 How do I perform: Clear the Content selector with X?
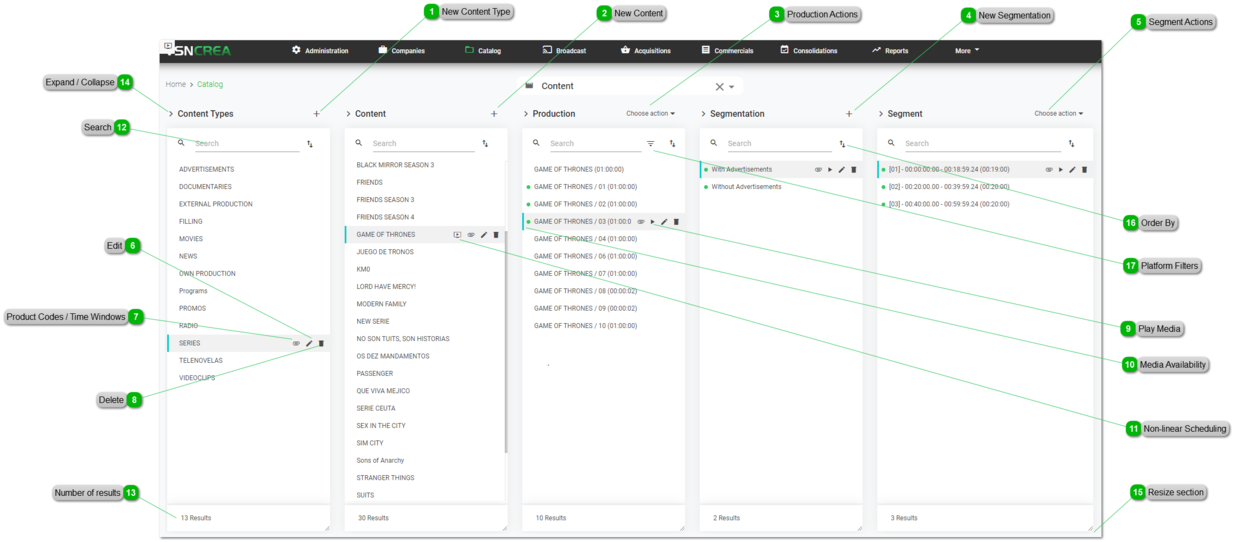pyautogui.click(x=719, y=87)
